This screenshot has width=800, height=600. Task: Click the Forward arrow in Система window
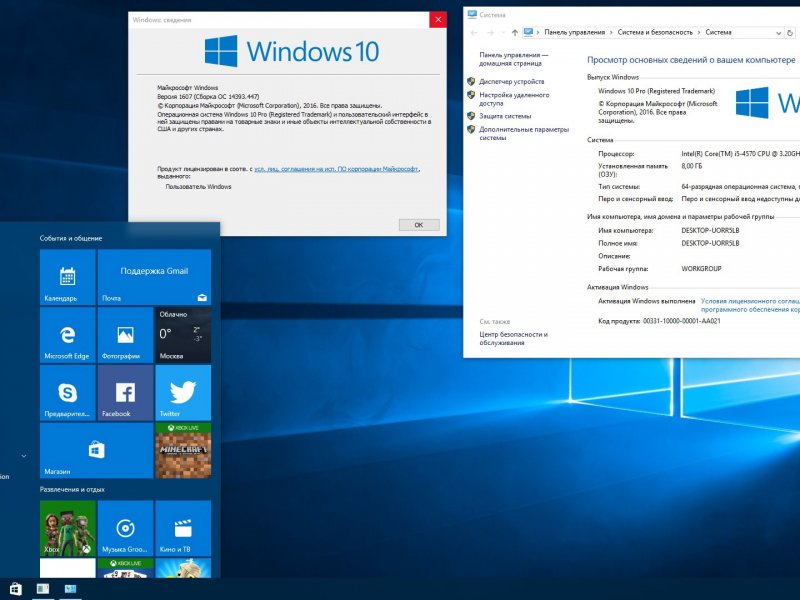pyautogui.click(x=490, y=33)
